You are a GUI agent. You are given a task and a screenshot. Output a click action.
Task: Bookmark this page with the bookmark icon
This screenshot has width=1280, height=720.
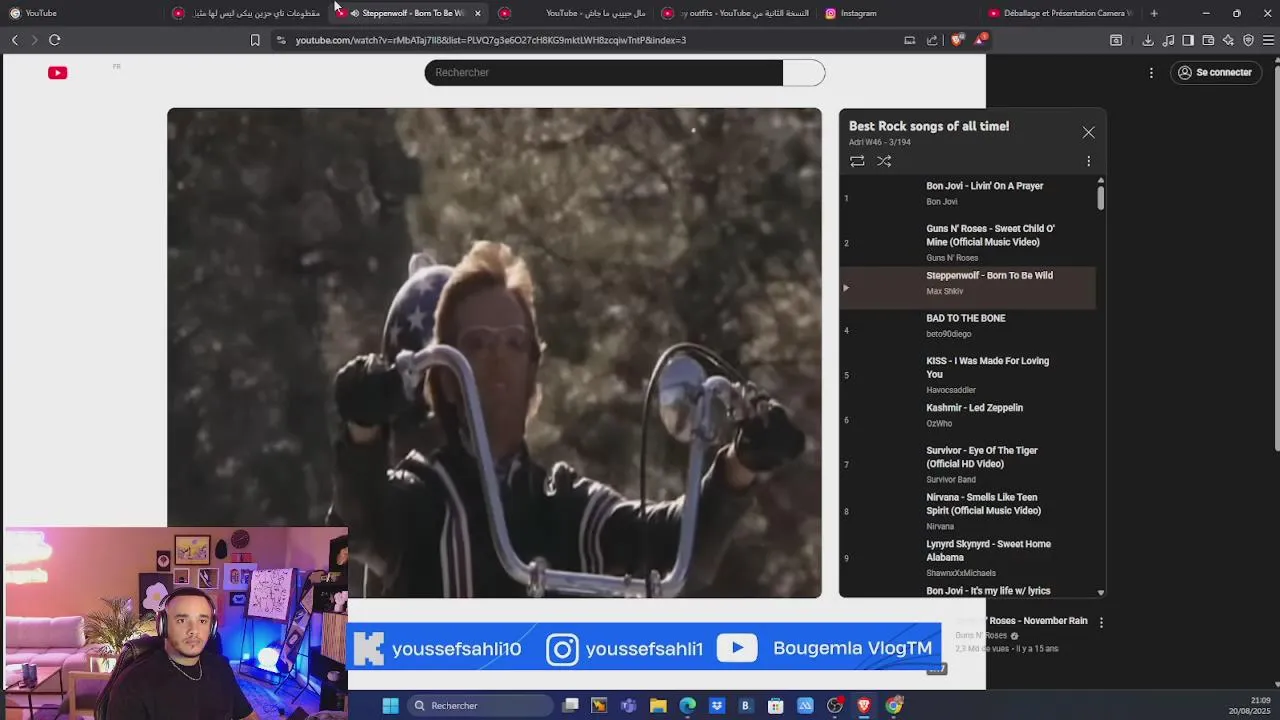[255, 40]
